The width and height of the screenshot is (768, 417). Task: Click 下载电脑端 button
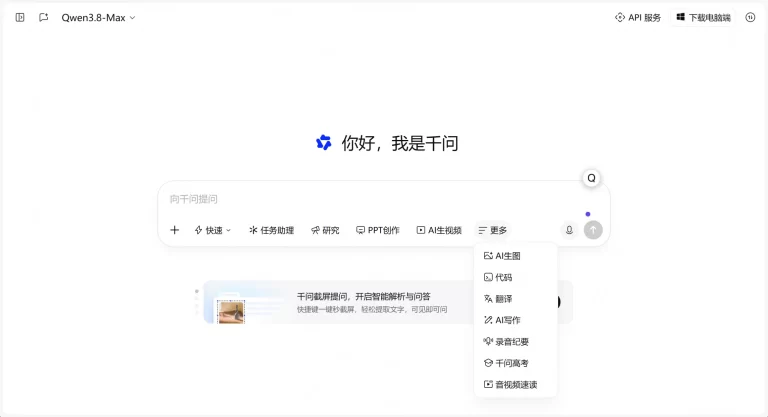tap(703, 18)
